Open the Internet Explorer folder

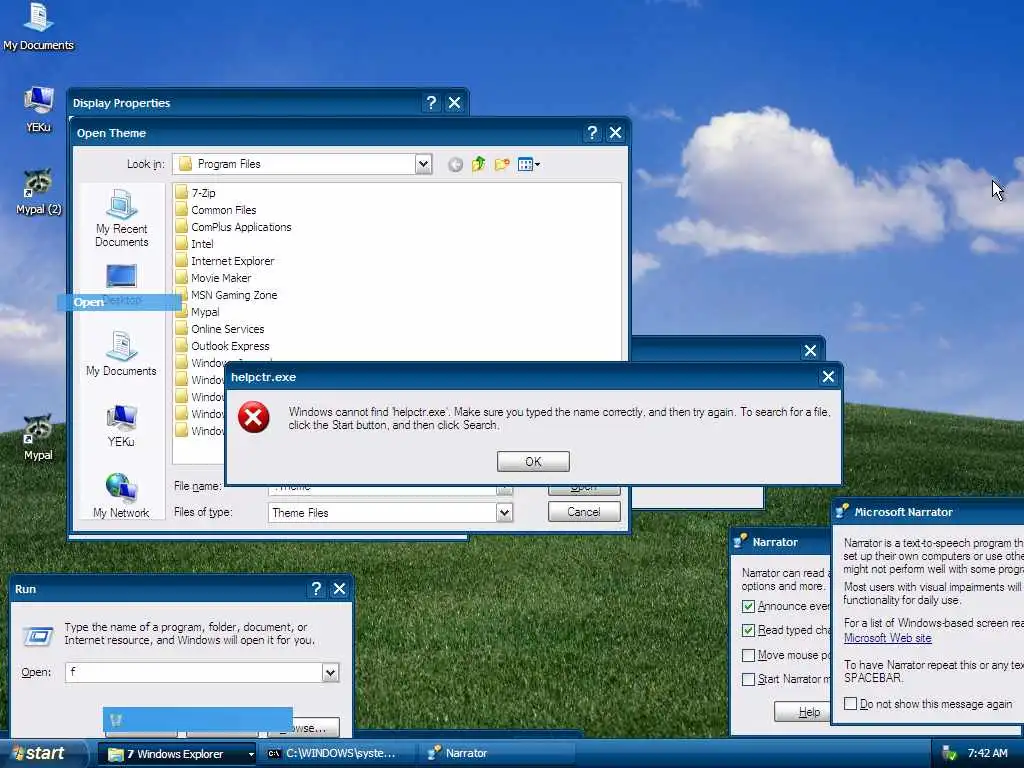(x=225, y=261)
